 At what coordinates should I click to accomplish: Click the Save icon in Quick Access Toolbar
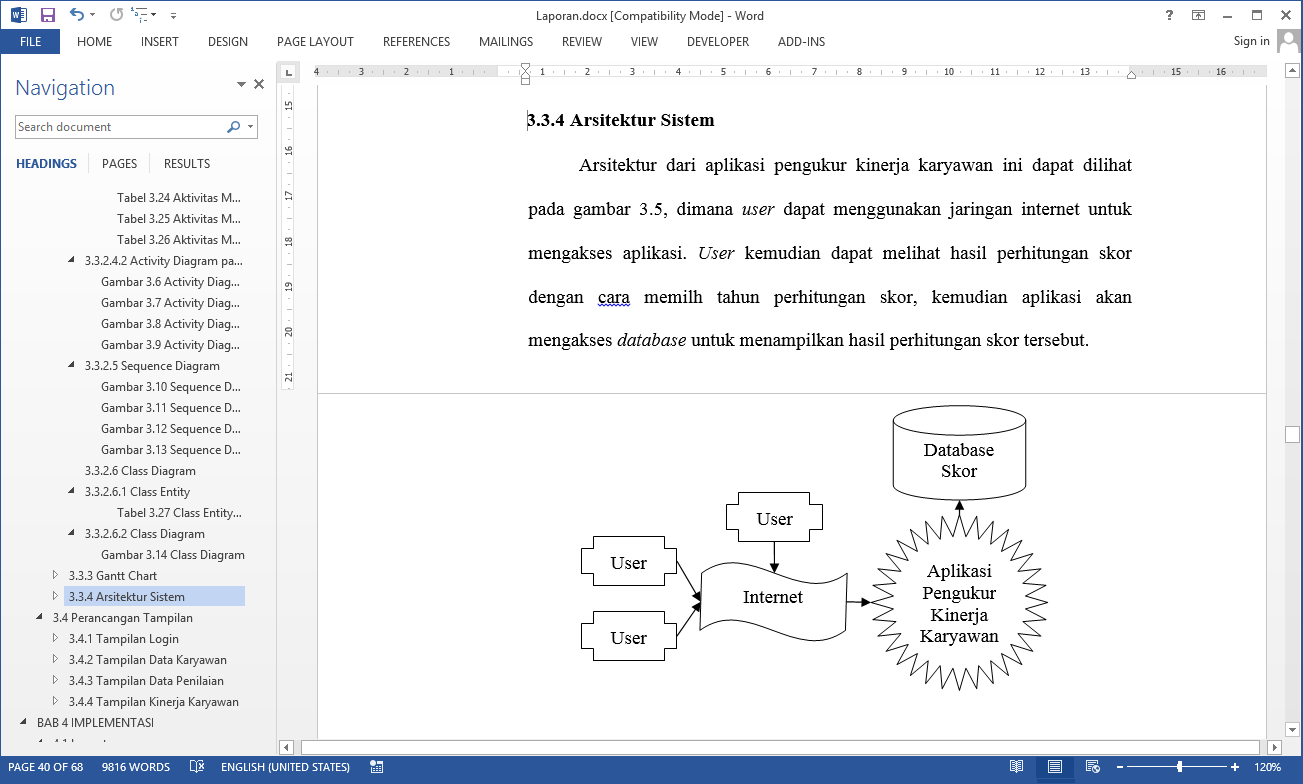click(48, 15)
